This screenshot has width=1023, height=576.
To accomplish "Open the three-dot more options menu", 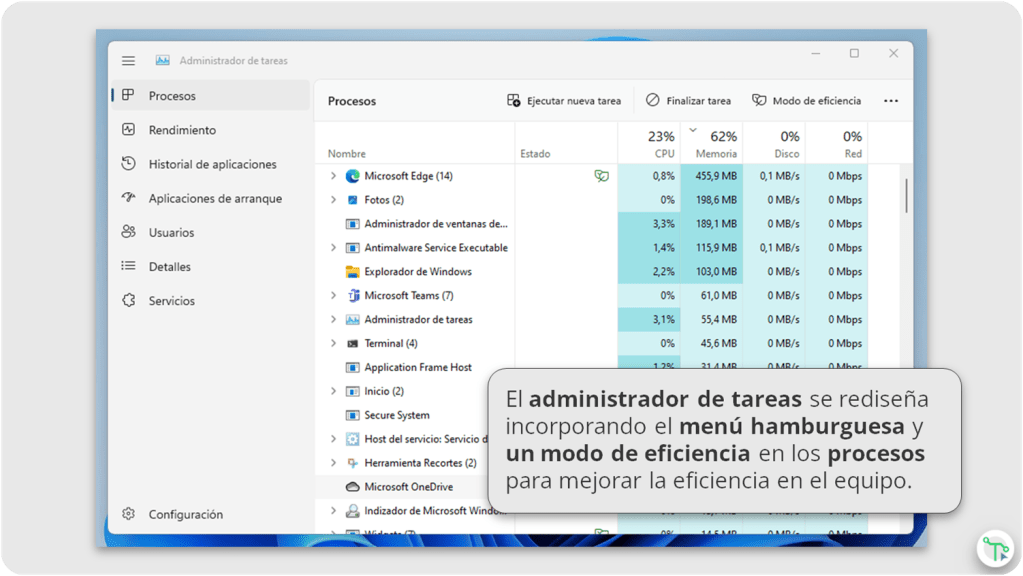I will click(x=891, y=101).
